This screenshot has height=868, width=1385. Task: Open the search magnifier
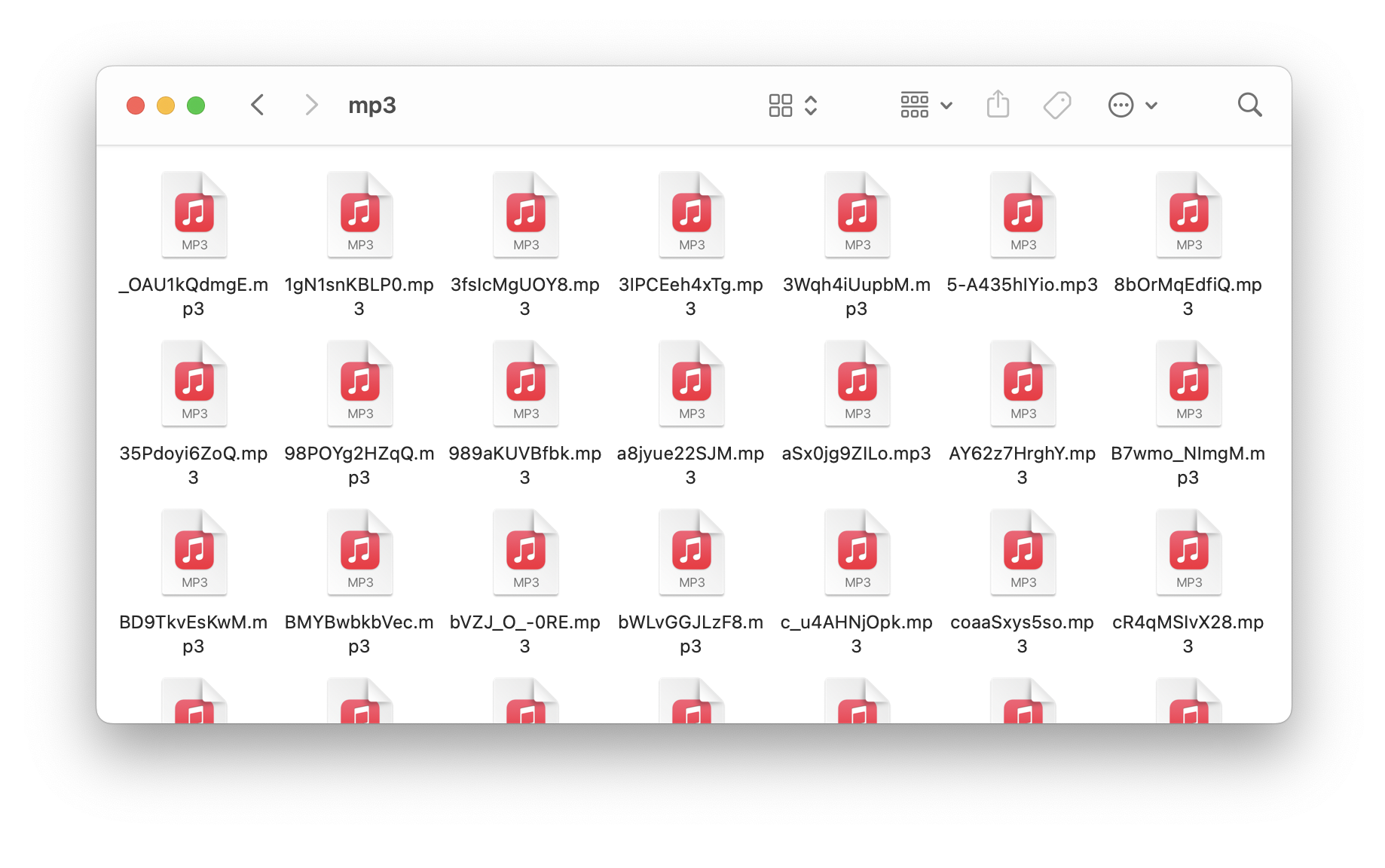click(1249, 105)
